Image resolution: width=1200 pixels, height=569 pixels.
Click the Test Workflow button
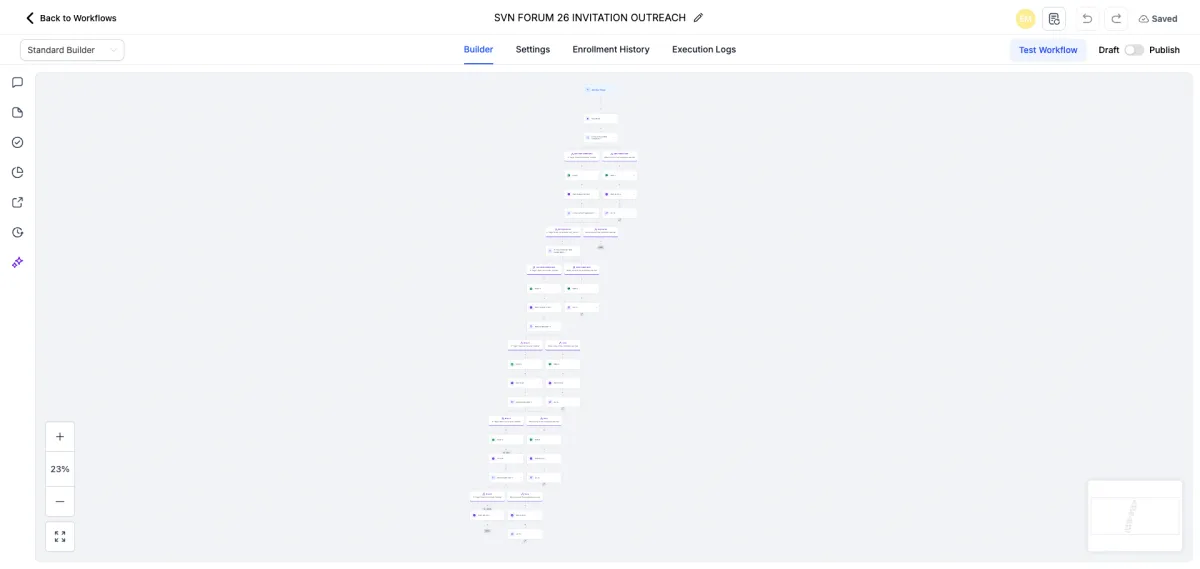[x=1048, y=50]
